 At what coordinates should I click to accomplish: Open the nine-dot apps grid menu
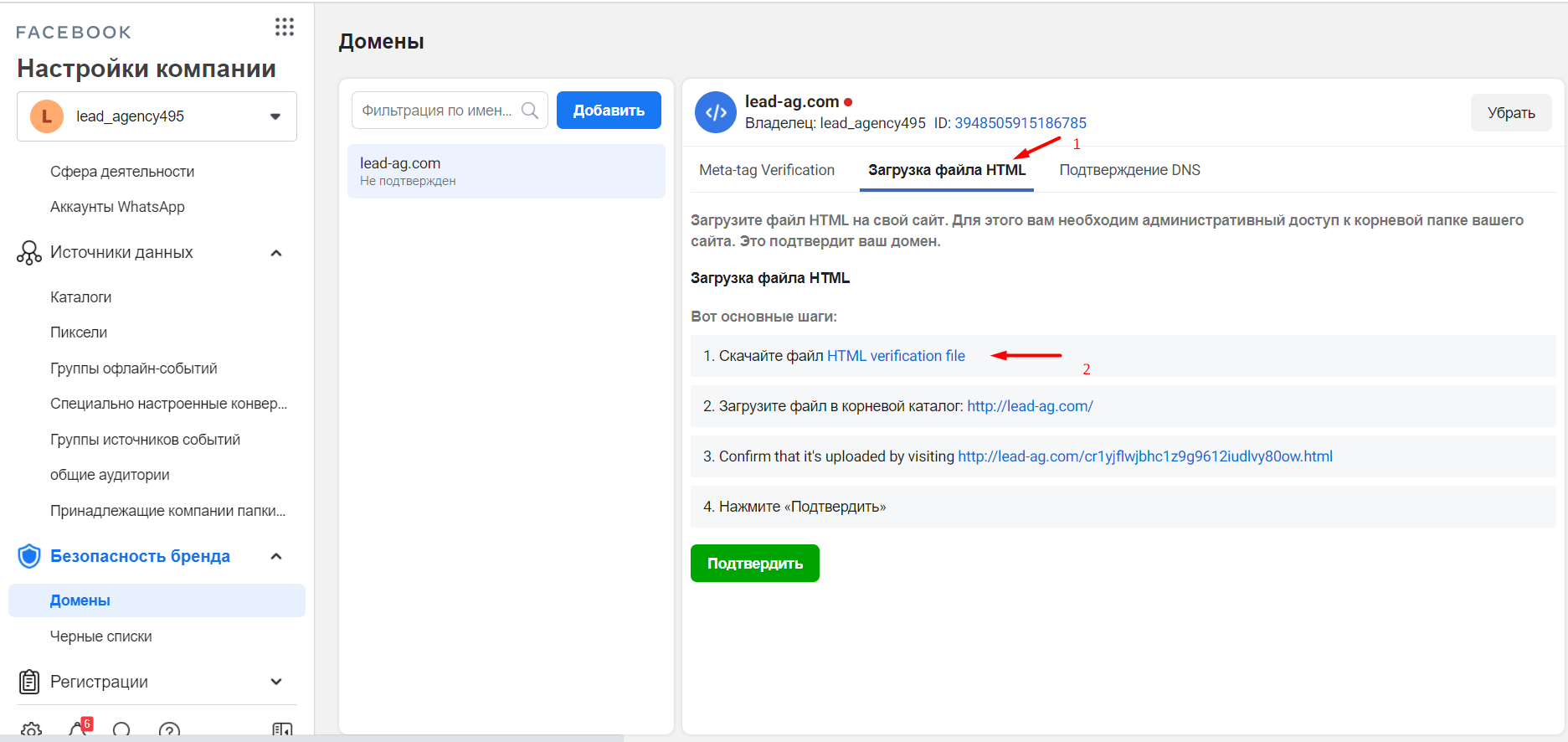tap(285, 28)
